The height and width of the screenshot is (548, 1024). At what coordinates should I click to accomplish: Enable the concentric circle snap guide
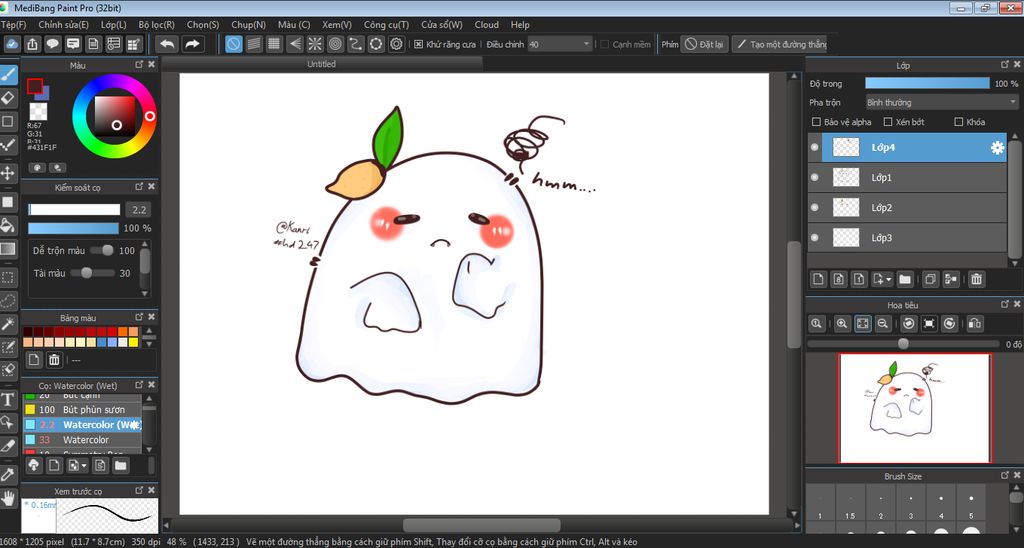point(335,44)
